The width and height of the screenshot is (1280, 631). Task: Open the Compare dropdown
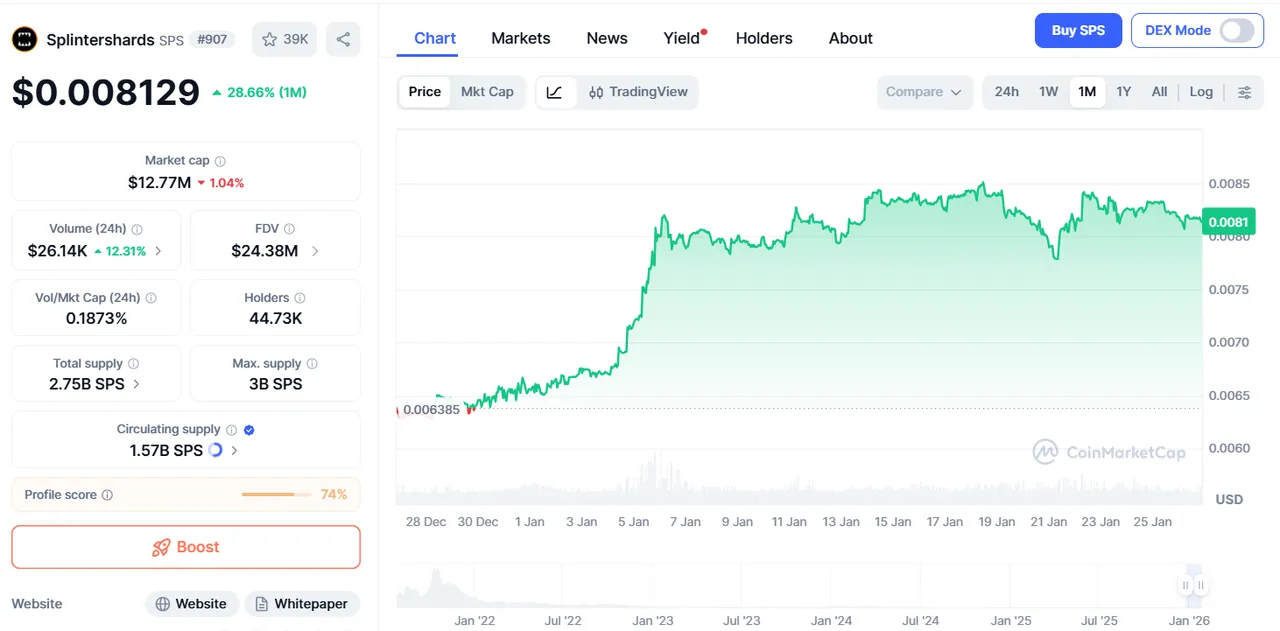click(924, 92)
